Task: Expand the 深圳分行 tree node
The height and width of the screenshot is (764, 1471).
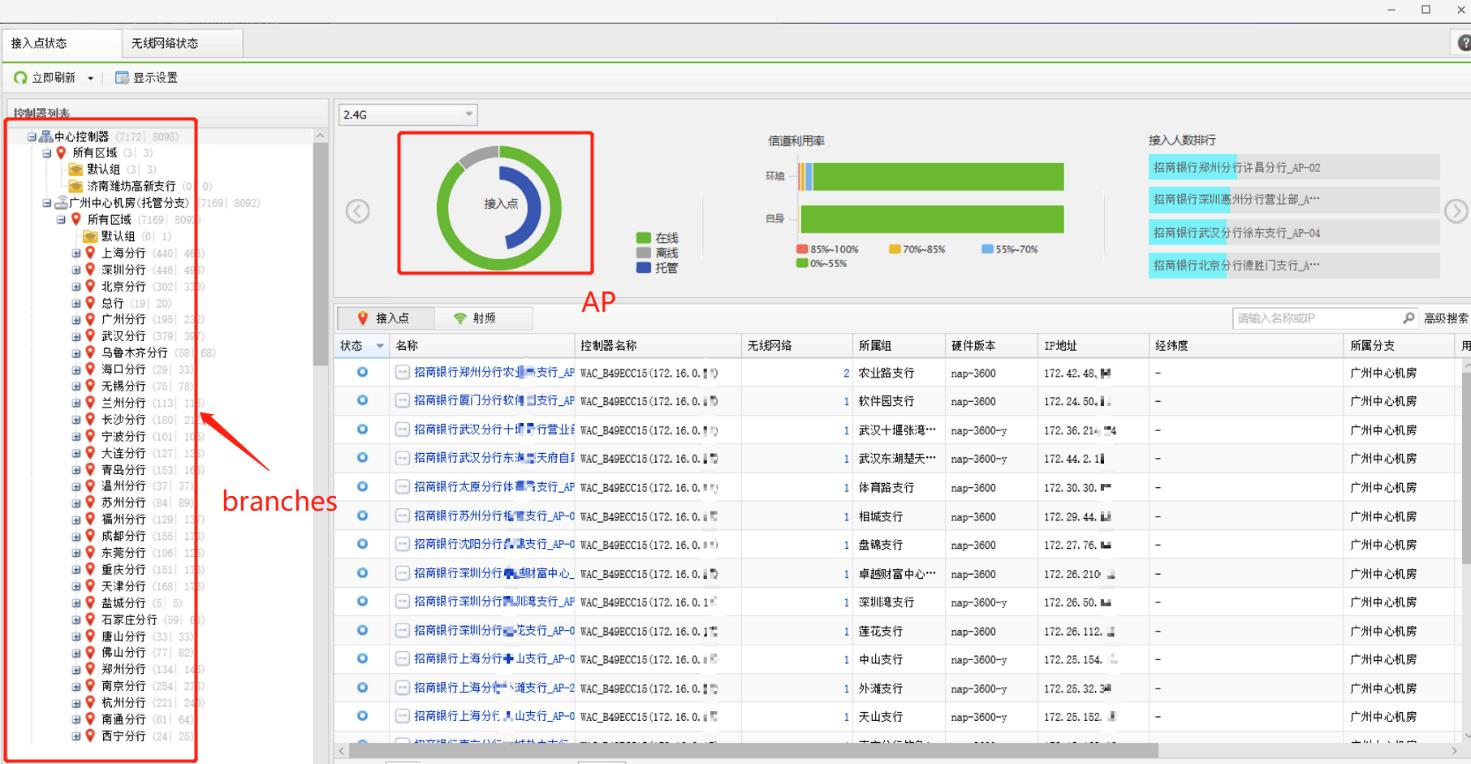Action: [x=76, y=270]
